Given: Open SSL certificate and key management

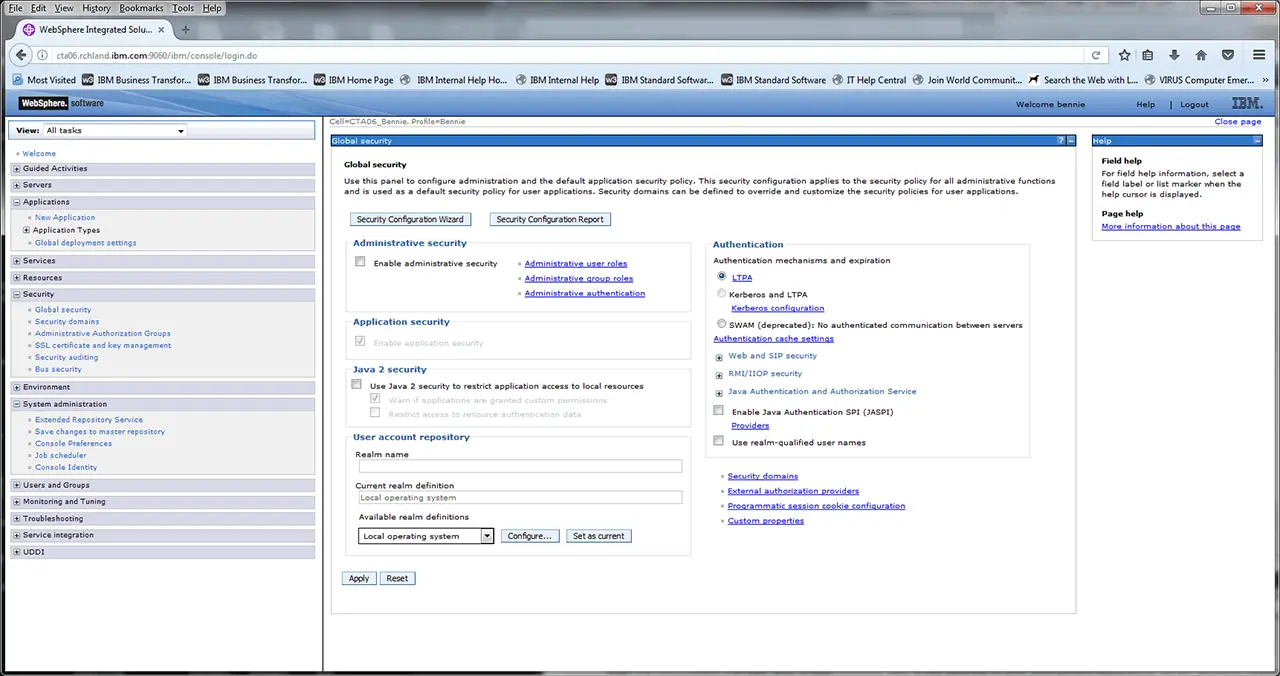Looking at the screenshot, I should pos(103,345).
